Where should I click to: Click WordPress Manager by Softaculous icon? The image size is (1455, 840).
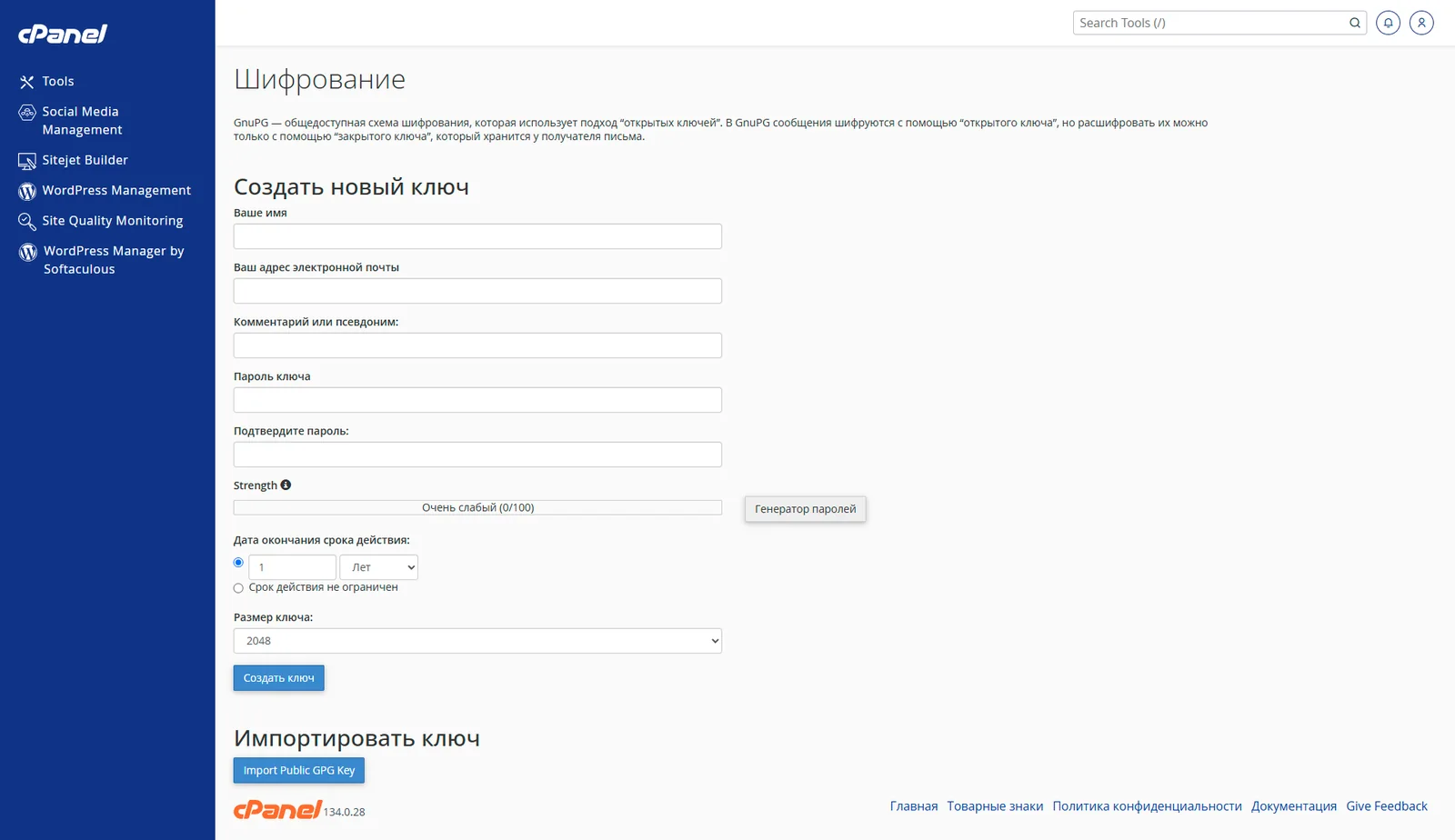[28, 252]
